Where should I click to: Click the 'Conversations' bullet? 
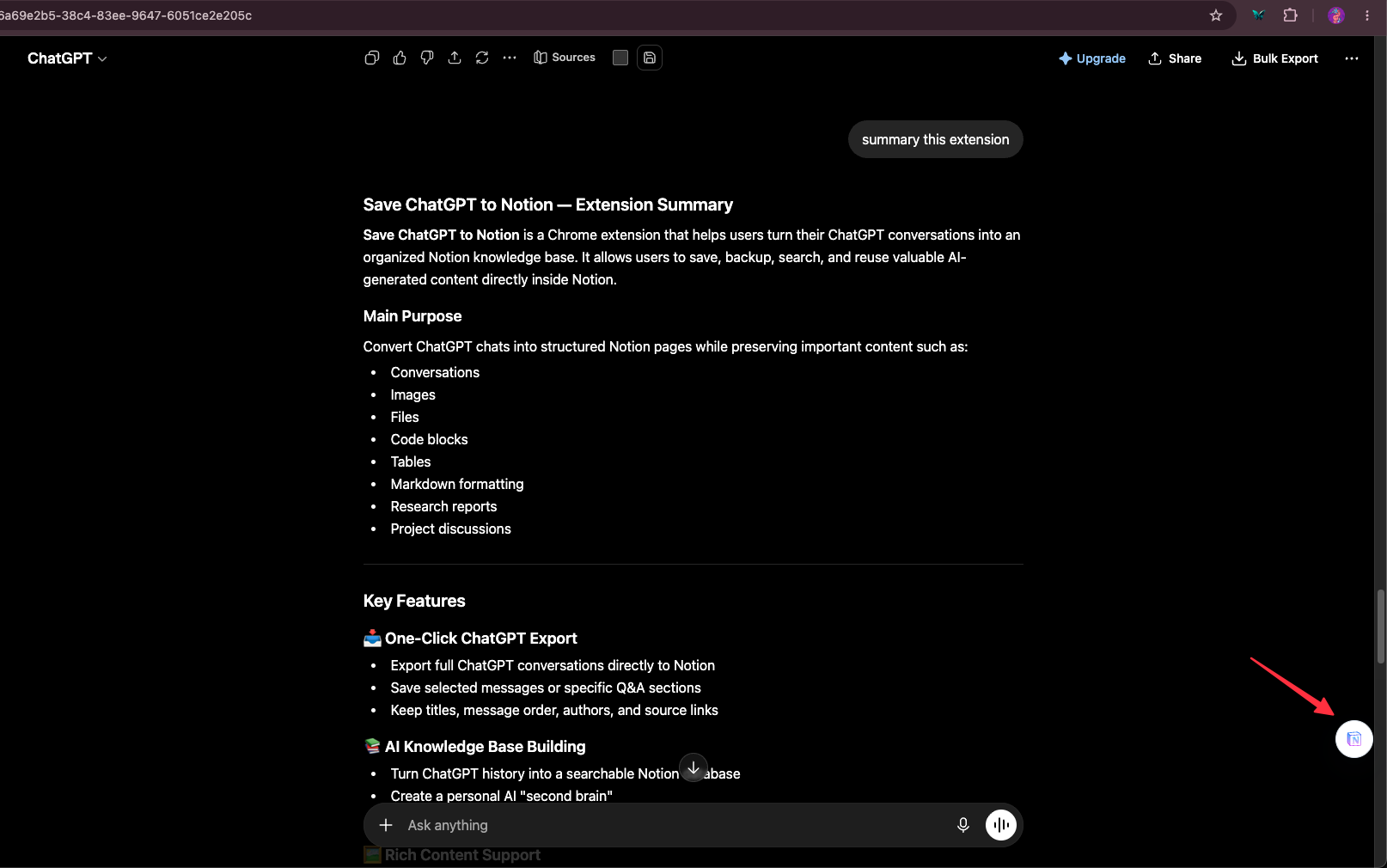(x=435, y=372)
